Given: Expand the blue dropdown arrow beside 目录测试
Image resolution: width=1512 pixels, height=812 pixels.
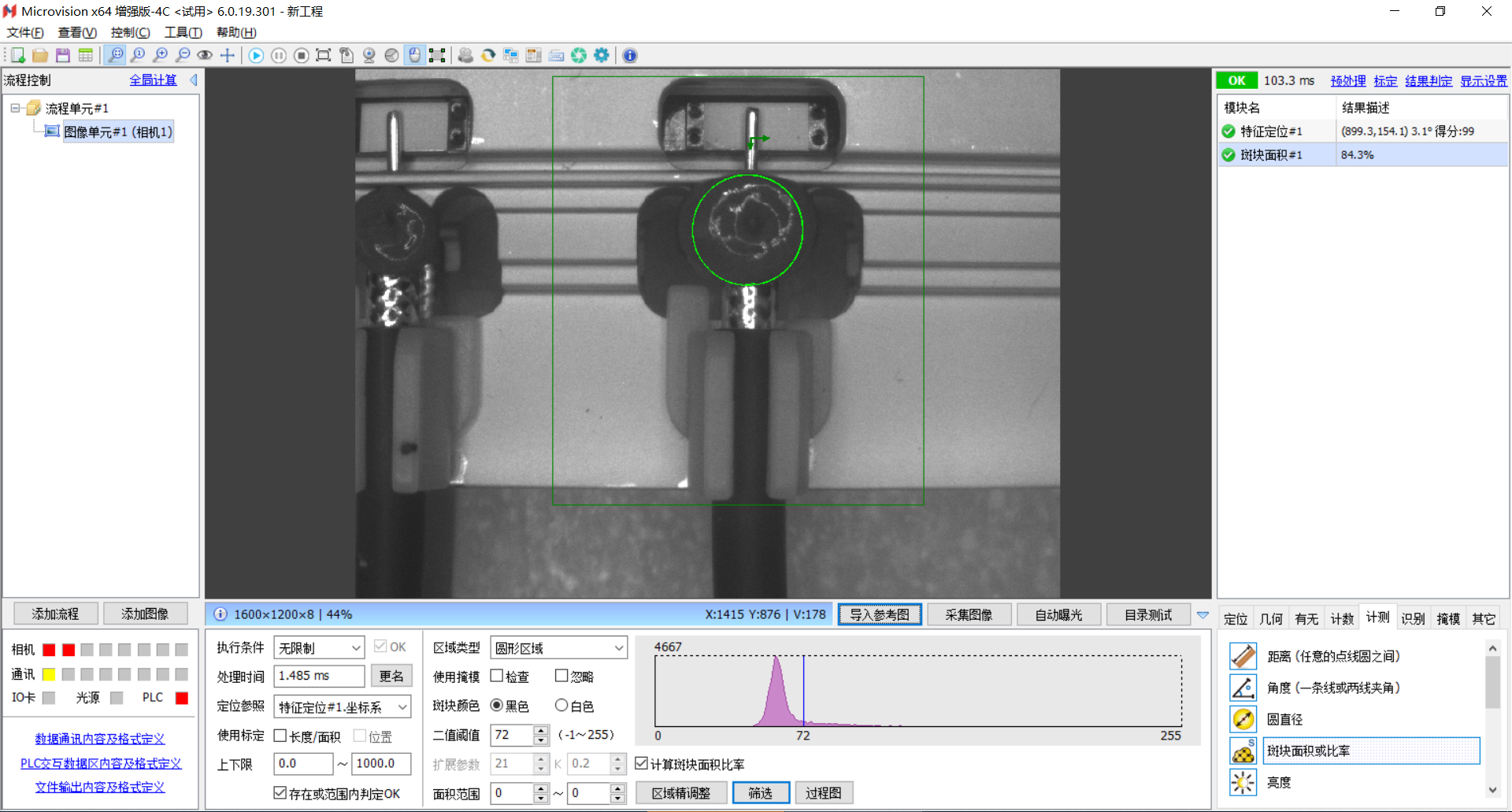Looking at the screenshot, I should (1203, 615).
